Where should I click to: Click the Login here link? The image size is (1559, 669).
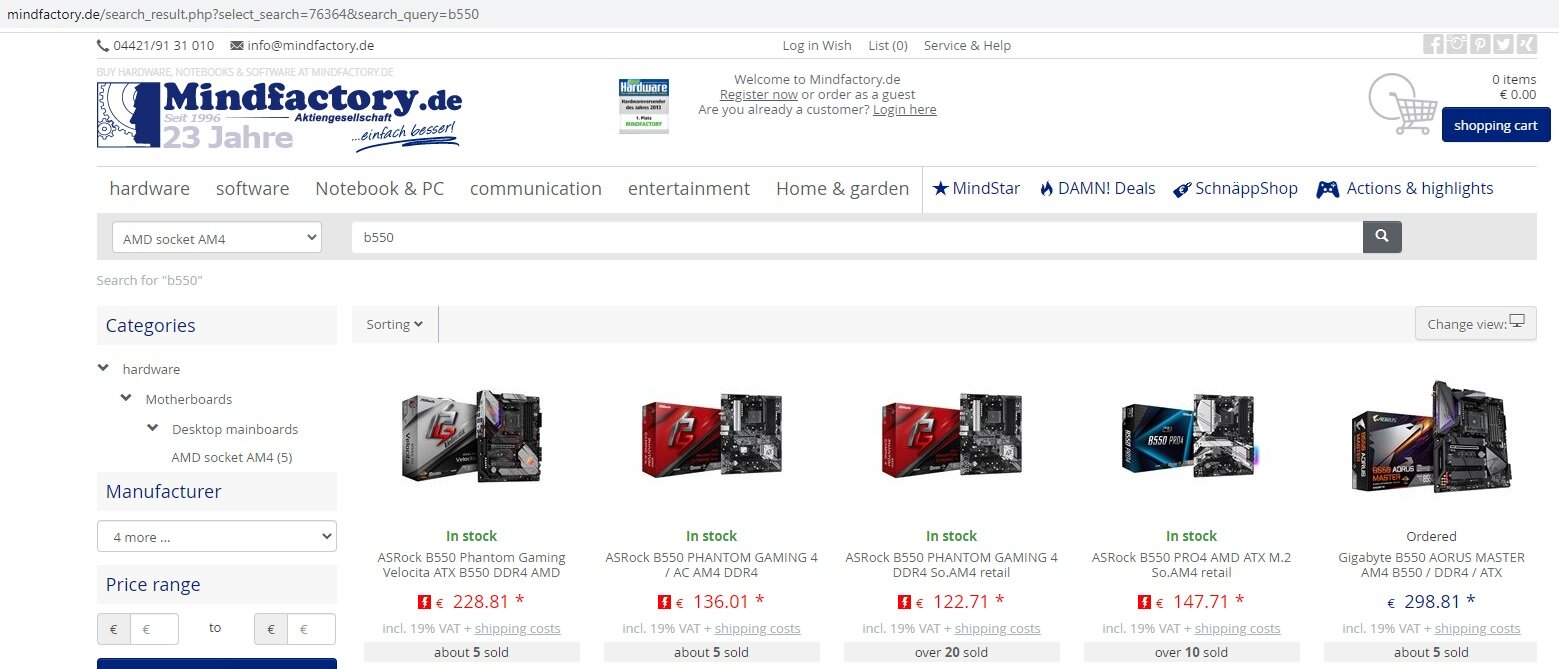(x=905, y=109)
